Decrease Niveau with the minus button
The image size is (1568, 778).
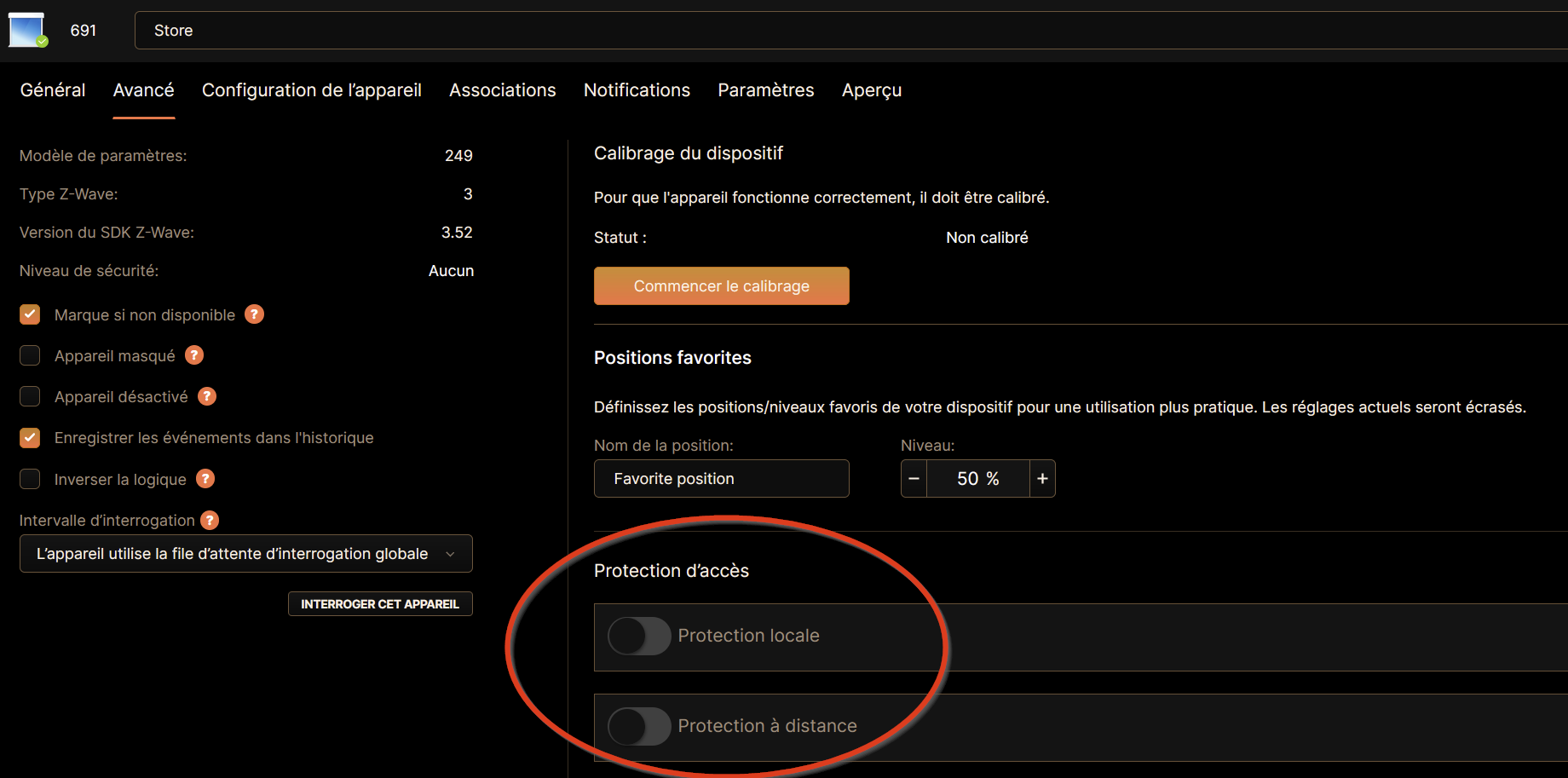coord(914,479)
